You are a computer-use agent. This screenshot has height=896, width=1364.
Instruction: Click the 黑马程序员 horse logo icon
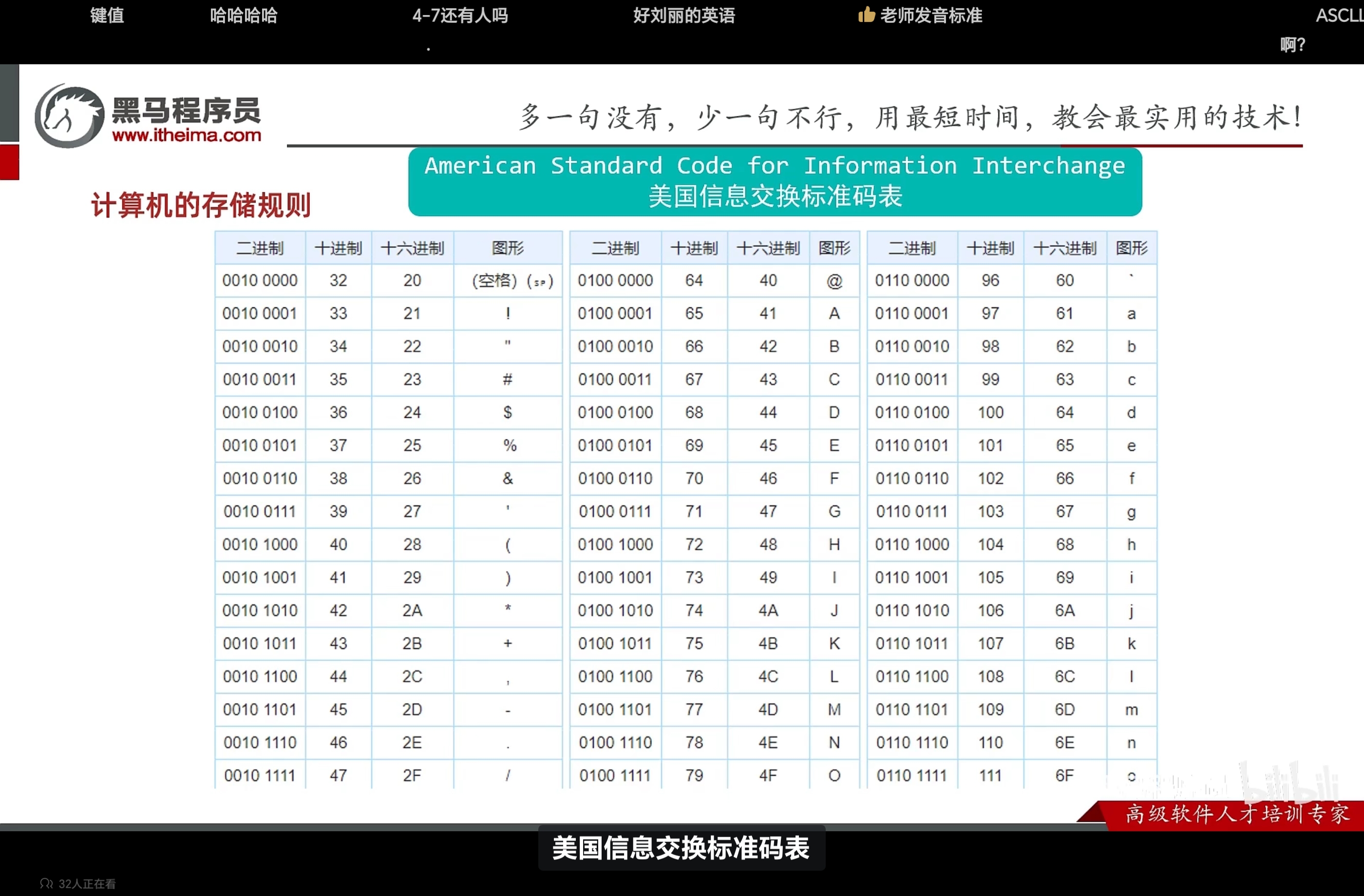coord(69,116)
